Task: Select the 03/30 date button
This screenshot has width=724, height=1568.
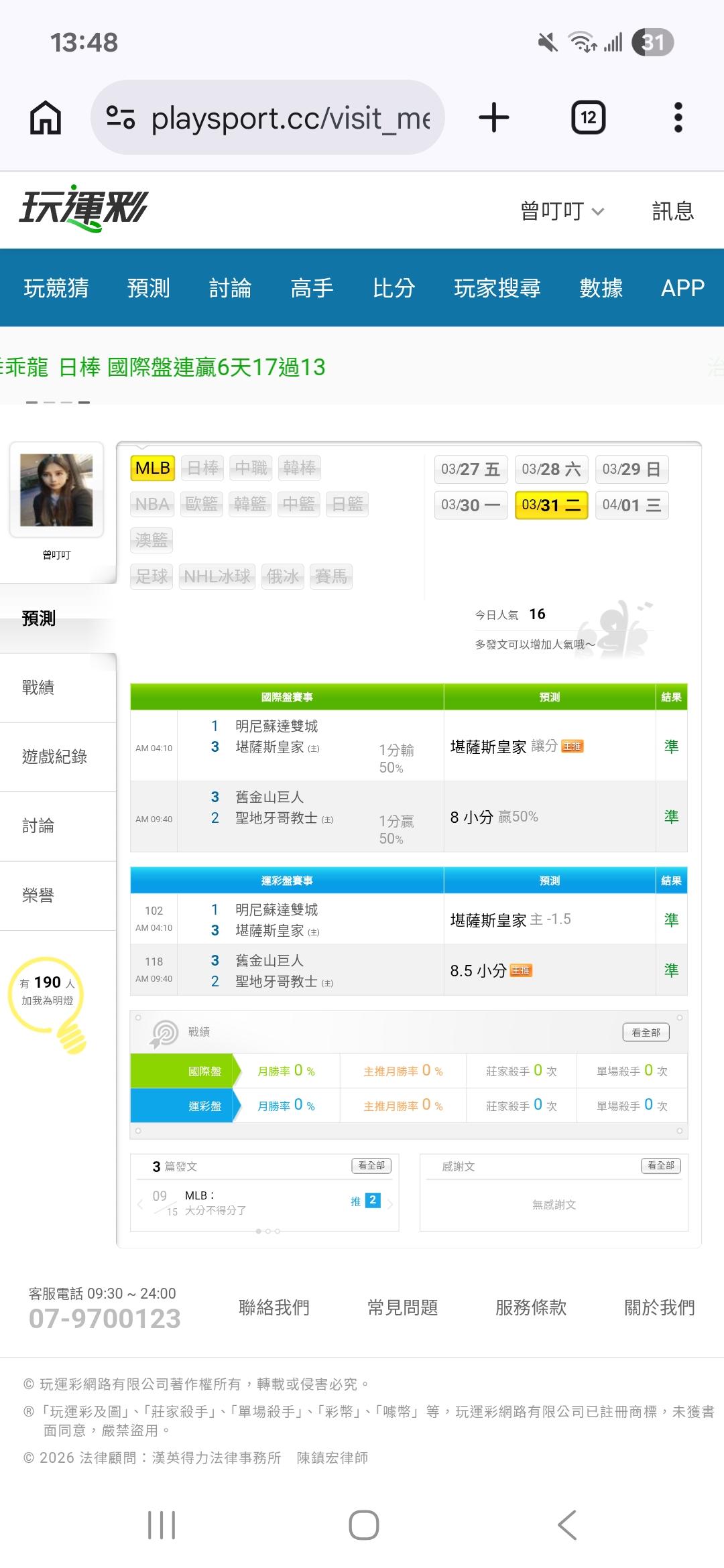Action: [471, 505]
